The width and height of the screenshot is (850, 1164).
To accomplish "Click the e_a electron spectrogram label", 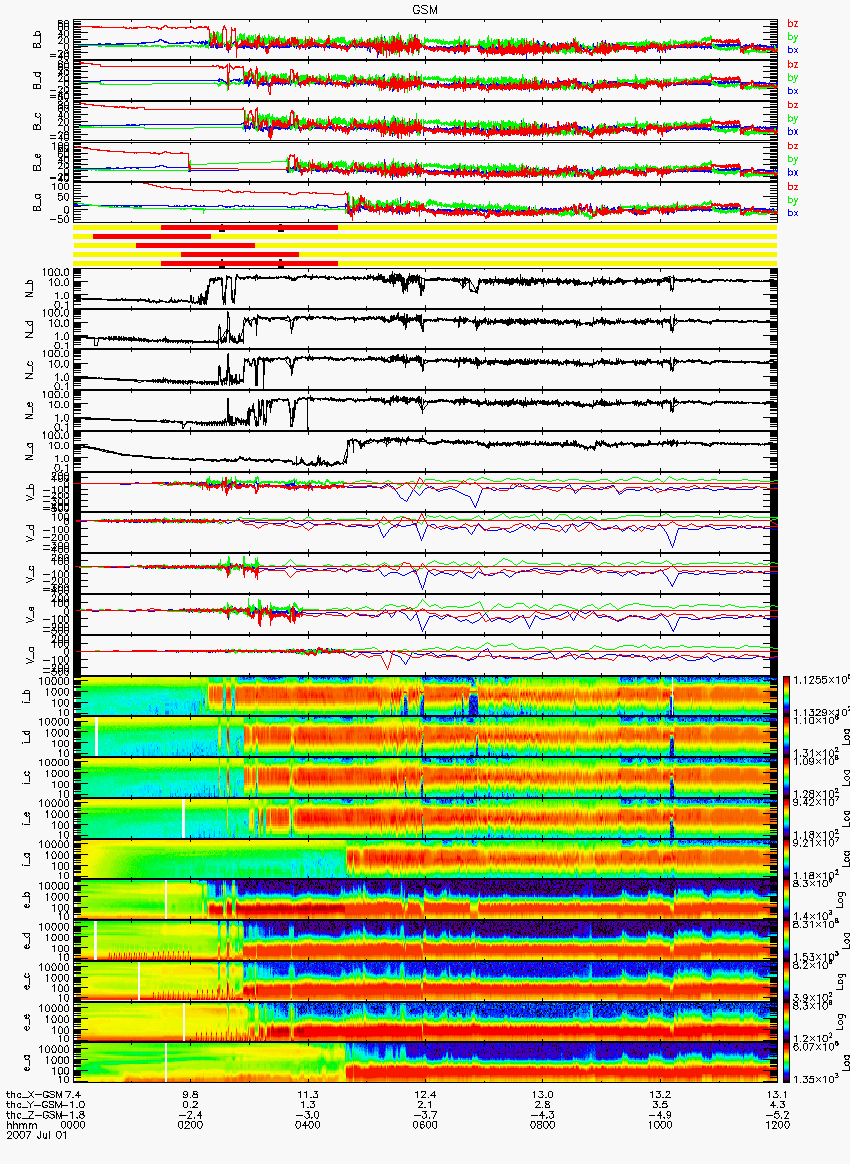I will 26,1062.
